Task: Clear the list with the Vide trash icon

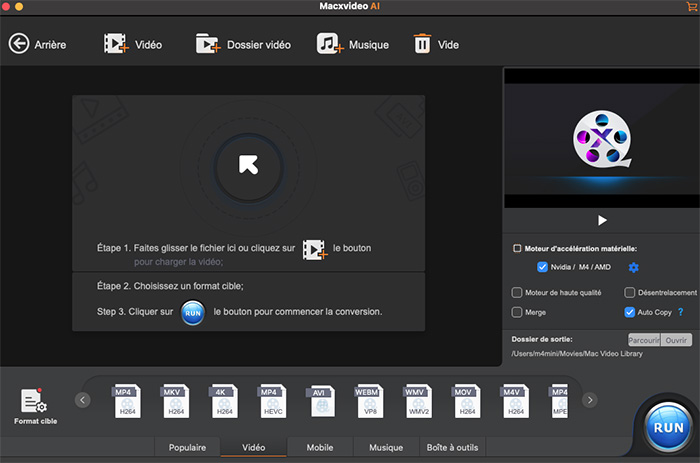Action: click(422, 44)
